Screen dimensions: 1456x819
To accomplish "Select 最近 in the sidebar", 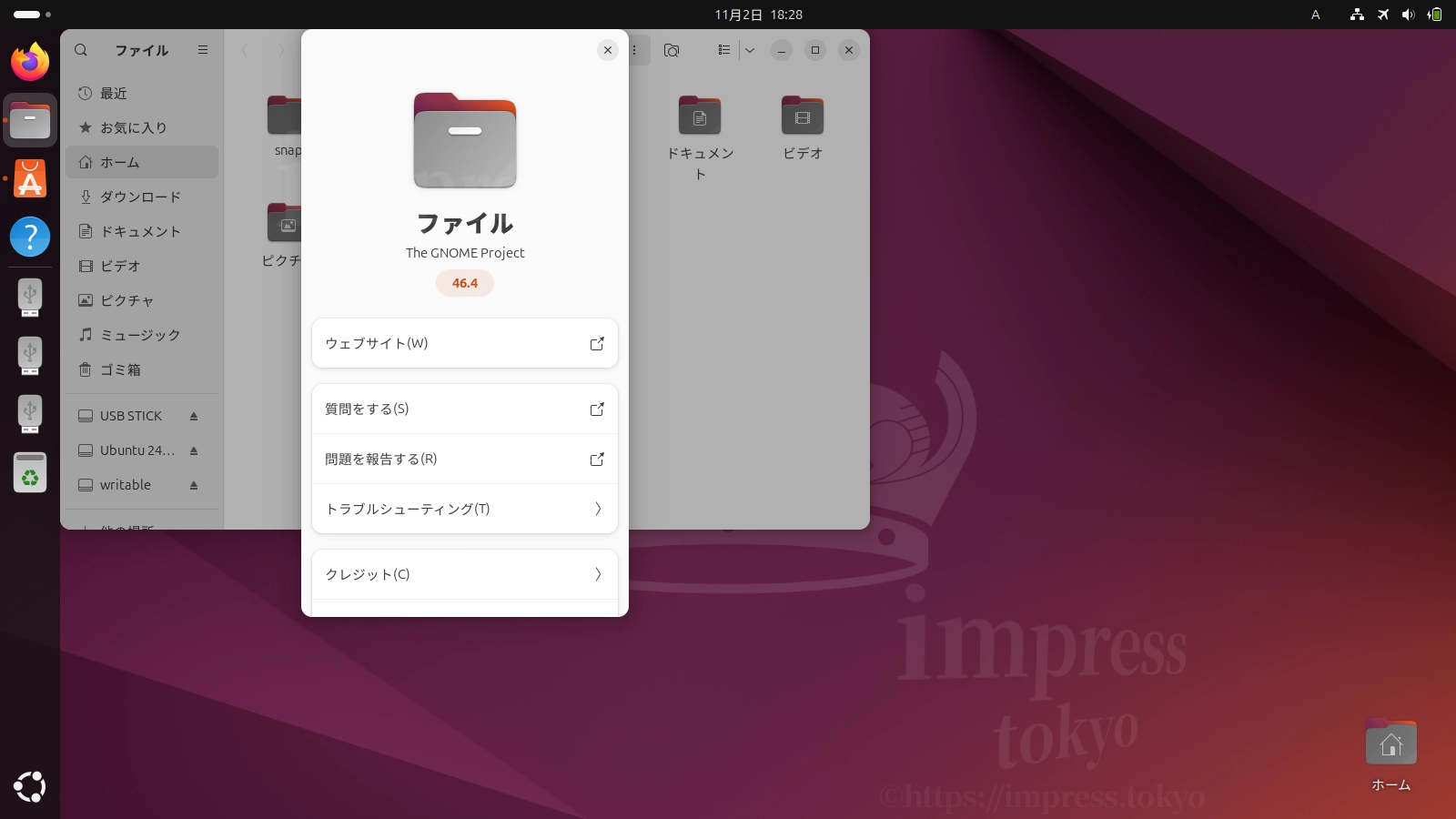I will (142, 93).
